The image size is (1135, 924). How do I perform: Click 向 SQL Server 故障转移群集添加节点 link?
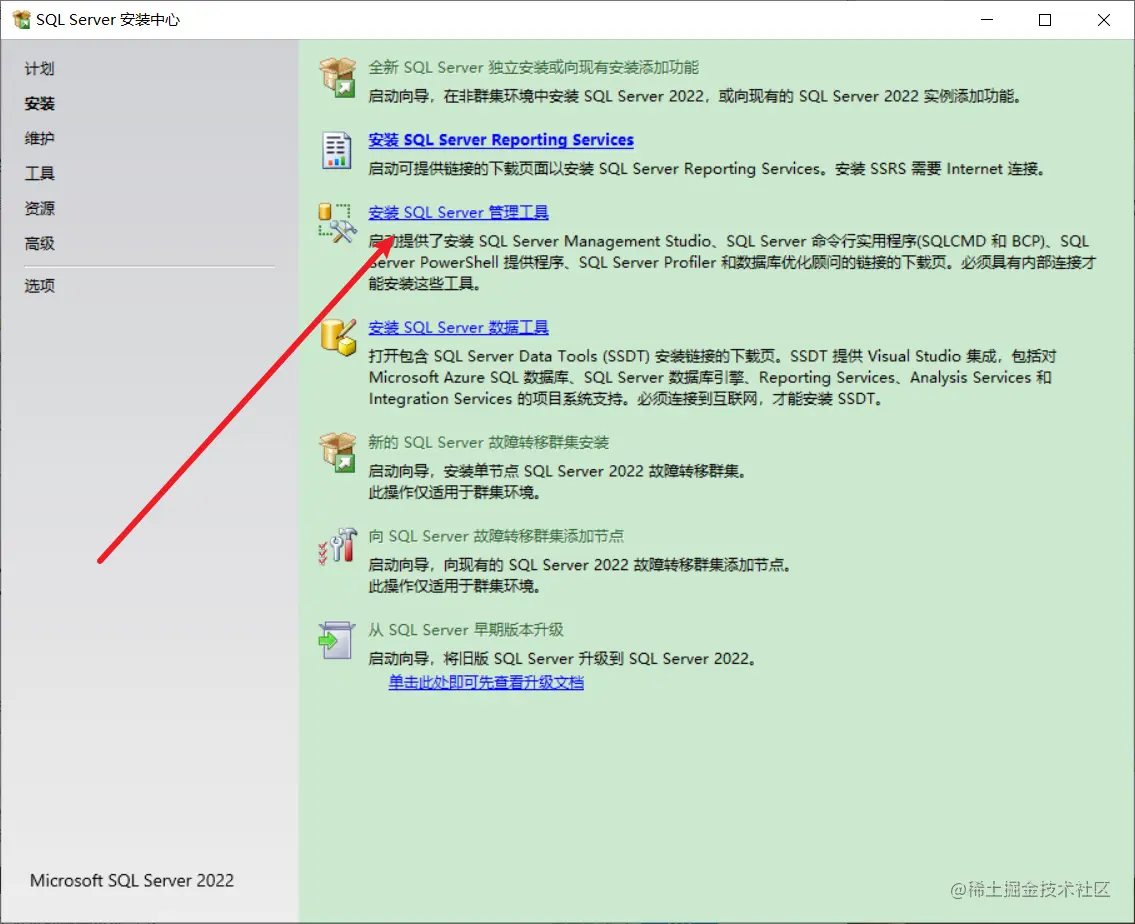click(496, 536)
